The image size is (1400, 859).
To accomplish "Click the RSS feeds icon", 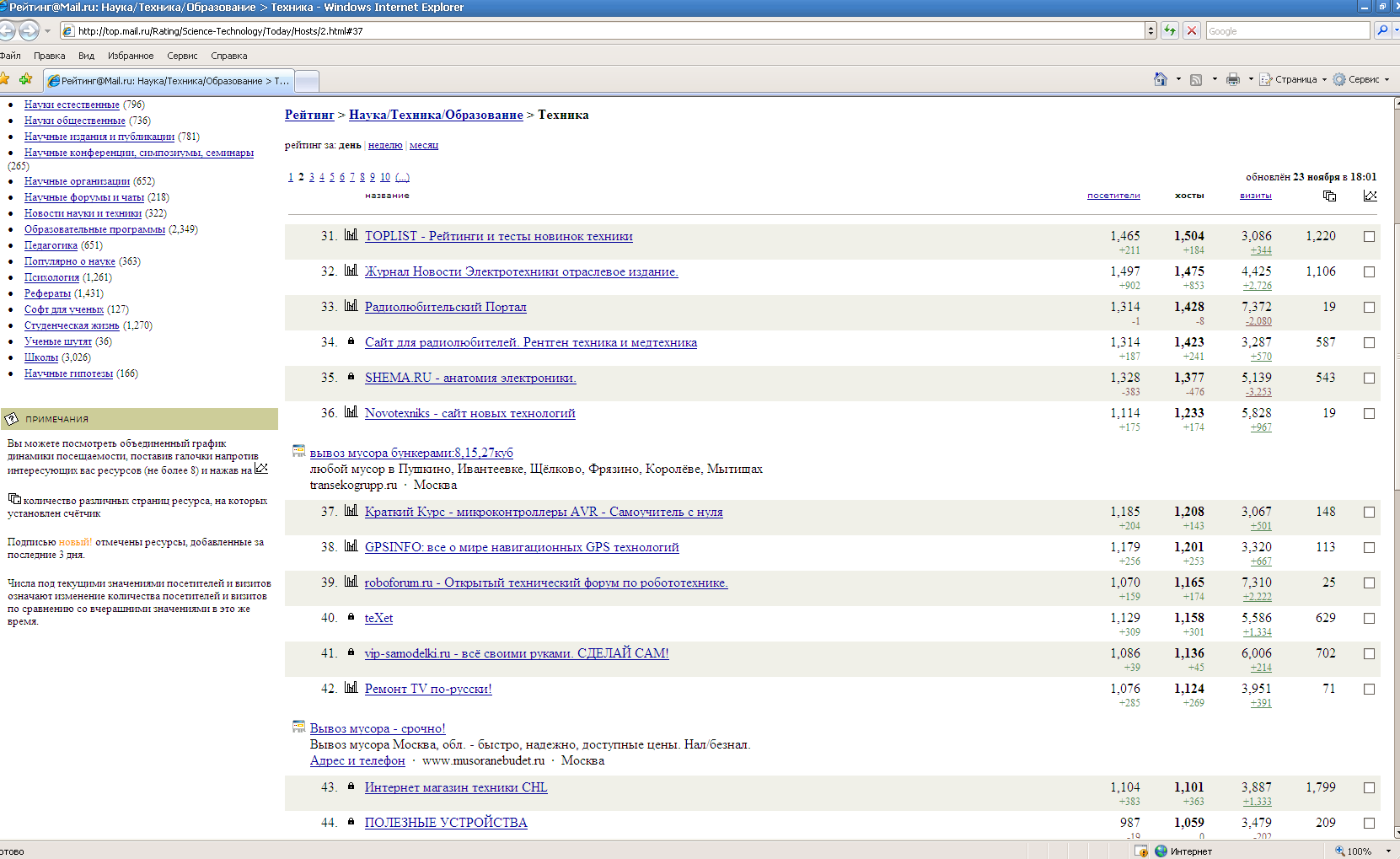I will click(1196, 79).
